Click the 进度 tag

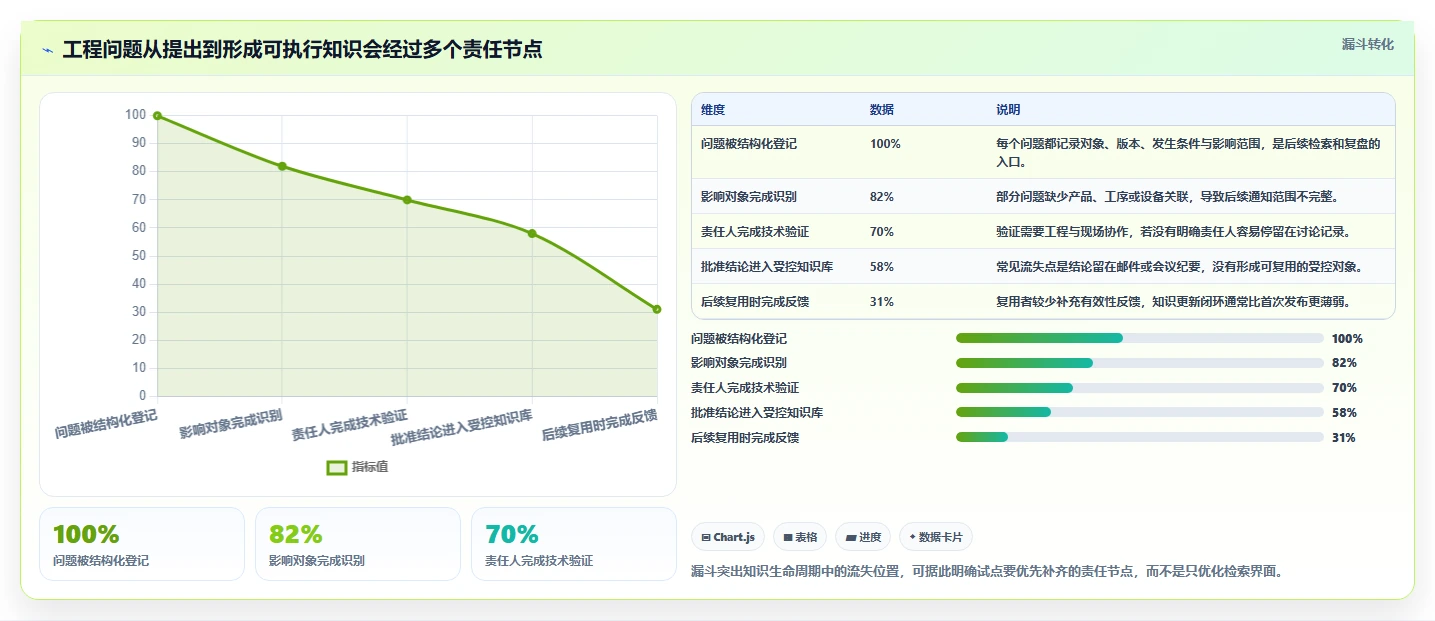[863, 537]
